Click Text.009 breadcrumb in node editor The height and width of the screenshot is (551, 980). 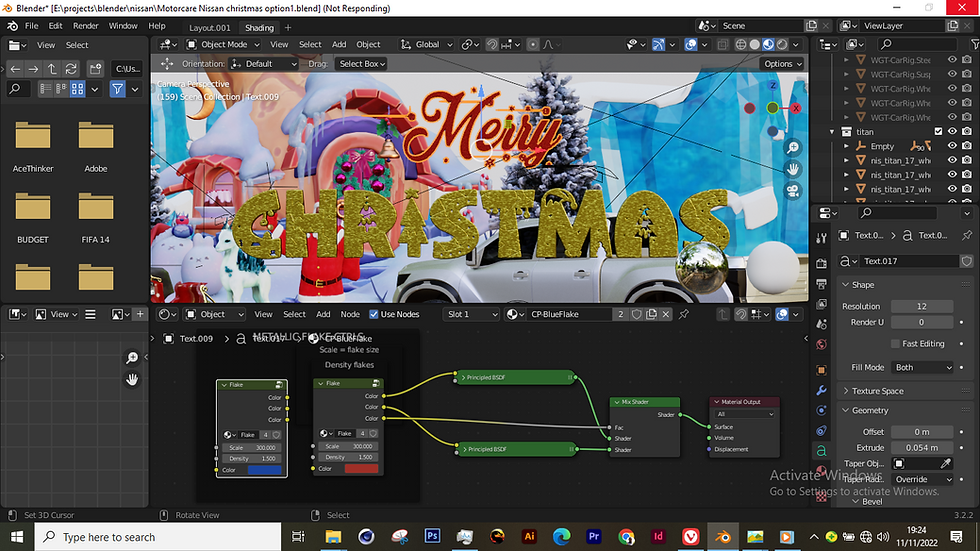pyautogui.click(x=196, y=339)
